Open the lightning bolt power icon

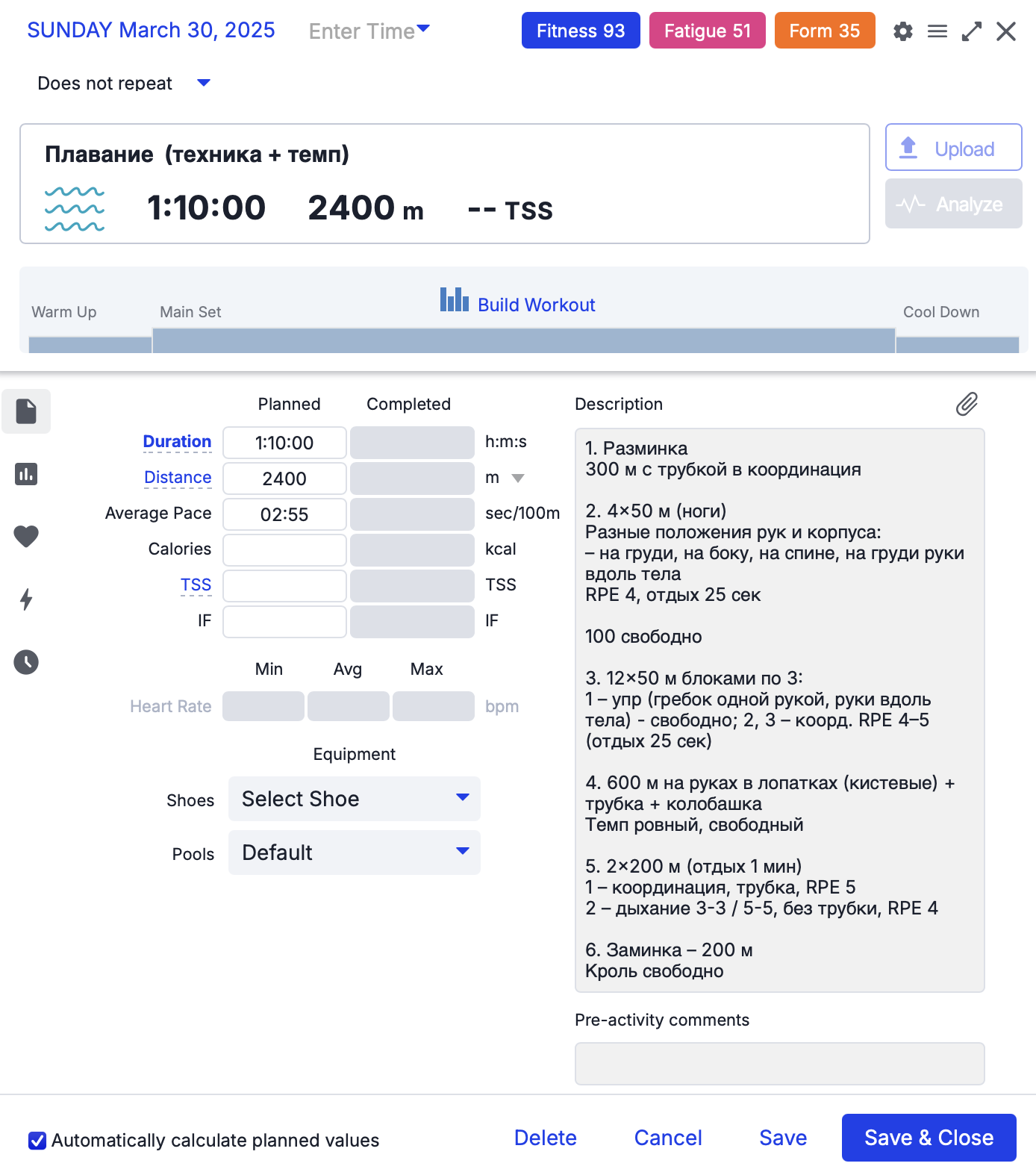click(26, 599)
